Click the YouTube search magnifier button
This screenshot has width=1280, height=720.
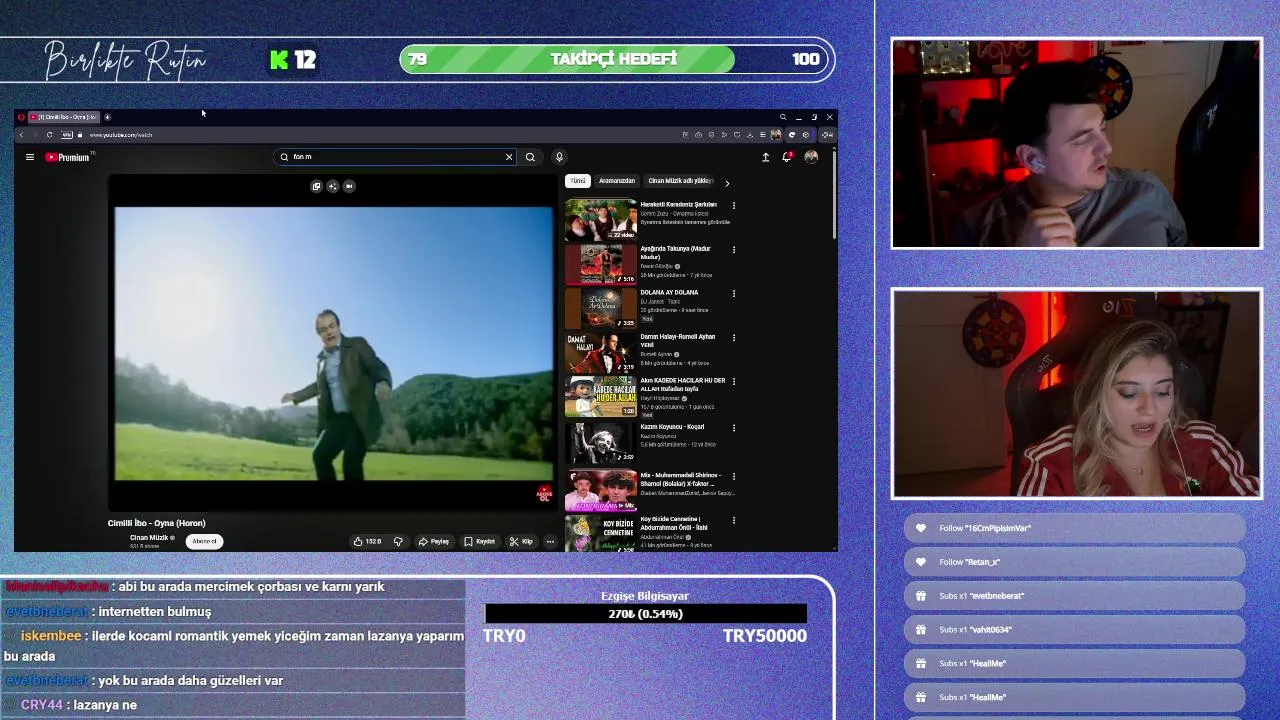530,157
